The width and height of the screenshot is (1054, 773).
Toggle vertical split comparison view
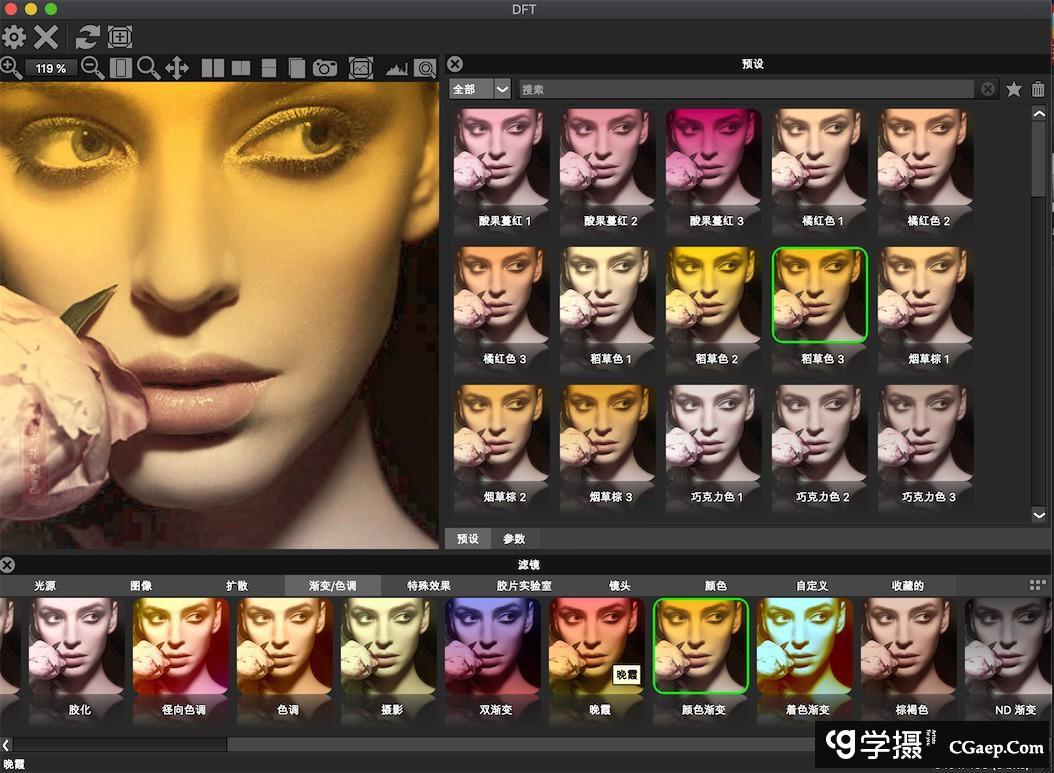point(241,68)
